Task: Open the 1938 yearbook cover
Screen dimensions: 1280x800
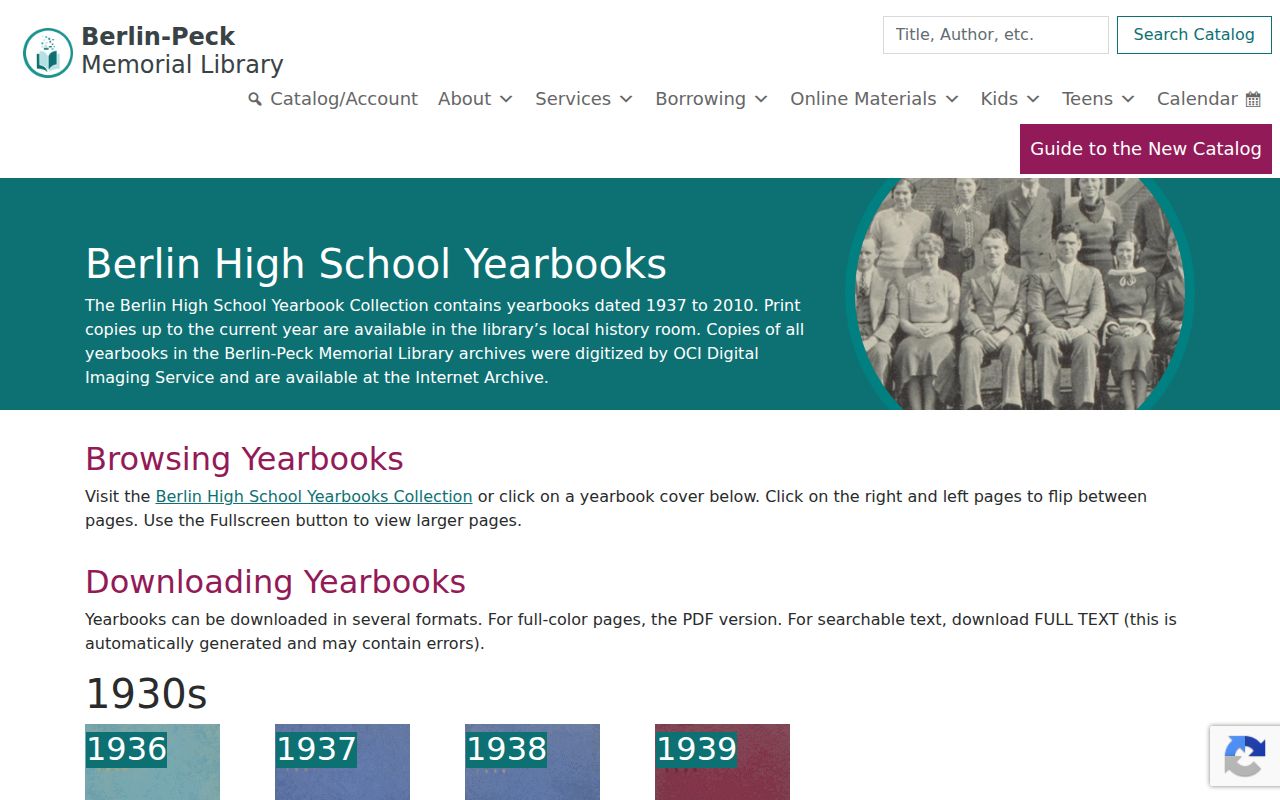Action: click(532, 762)
